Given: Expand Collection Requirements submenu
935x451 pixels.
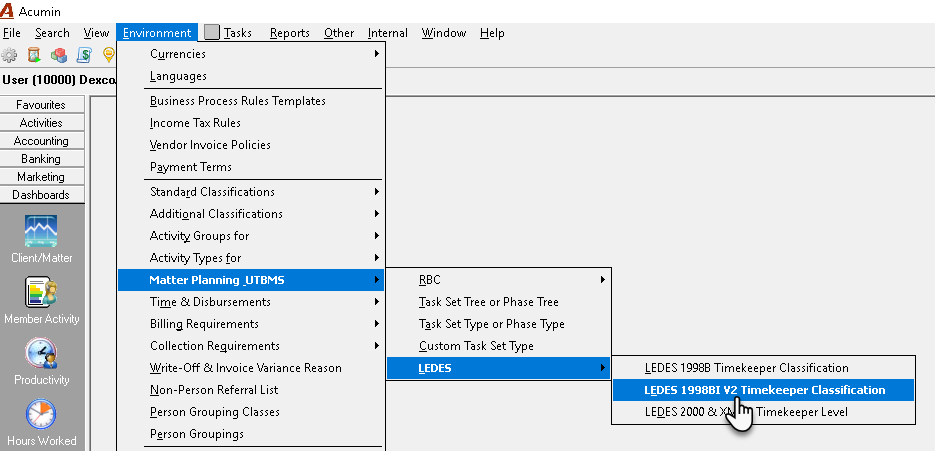Looking at the screenshot, I should pos(251,346).
